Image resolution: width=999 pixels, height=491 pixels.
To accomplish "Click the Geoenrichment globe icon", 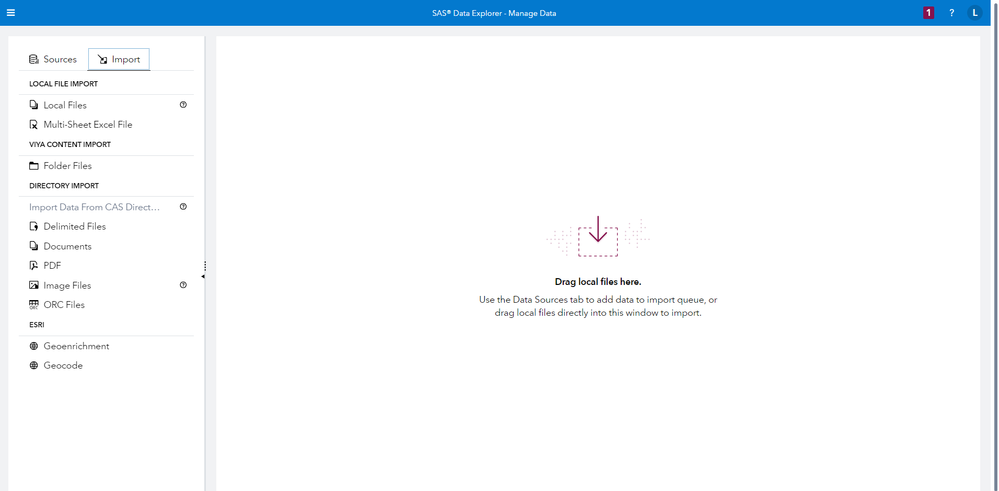I will click(x=34, y=346).
